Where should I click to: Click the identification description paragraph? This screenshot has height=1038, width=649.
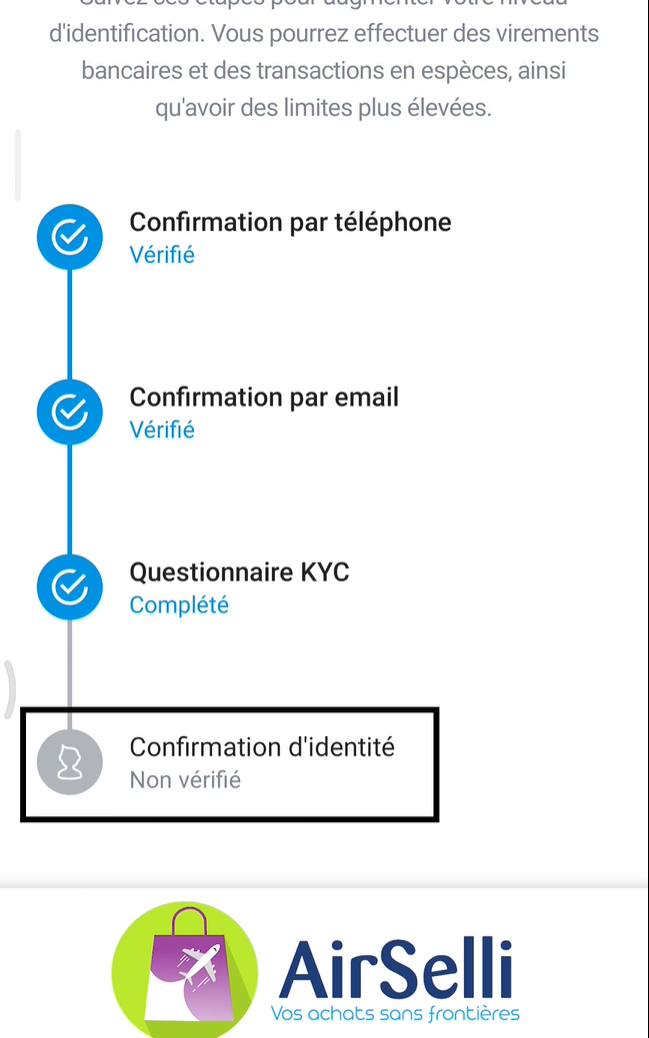click(323, 72)
